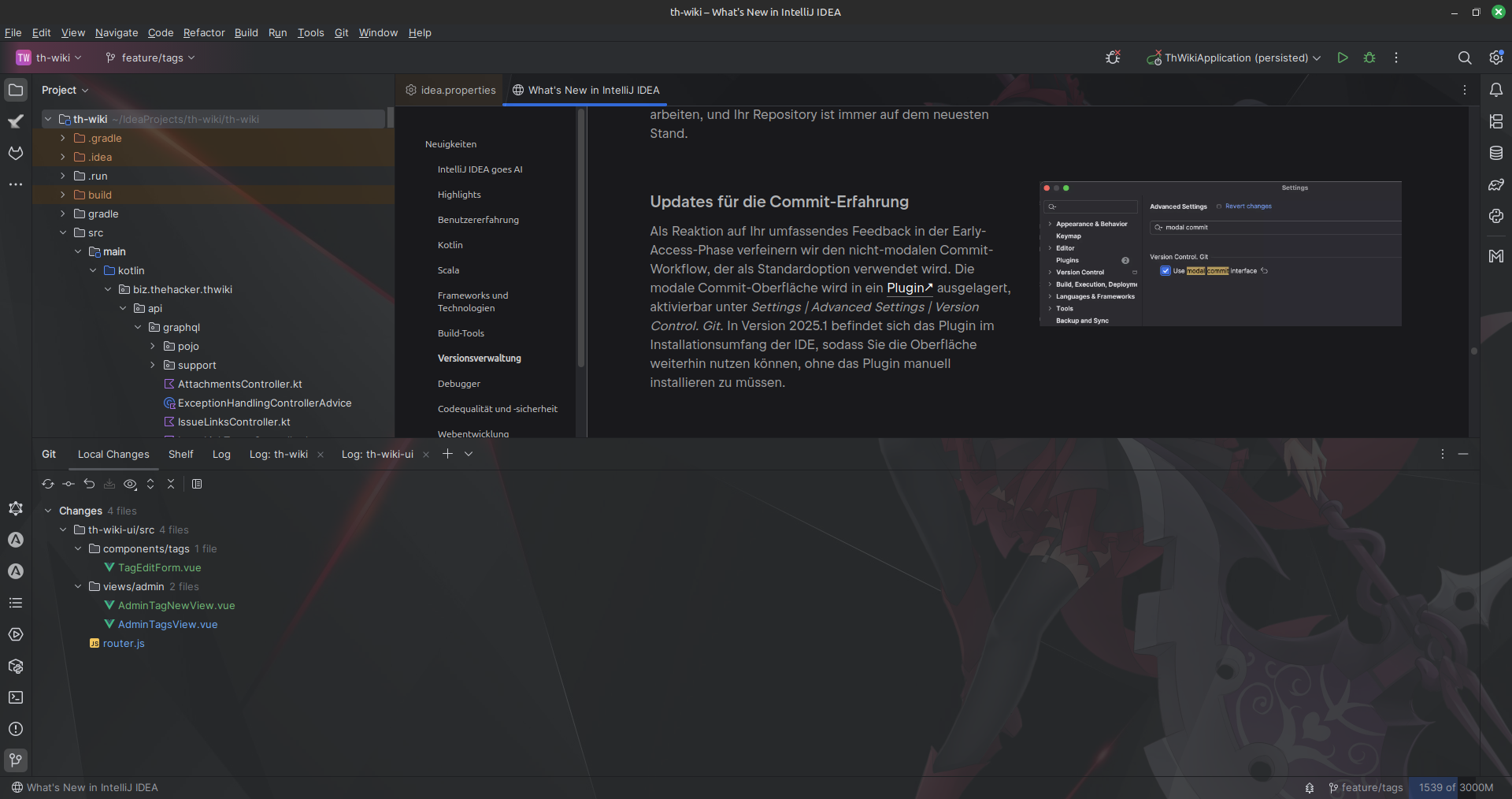Open the Structure tool window on right stripe

[x=1496, y=121]
